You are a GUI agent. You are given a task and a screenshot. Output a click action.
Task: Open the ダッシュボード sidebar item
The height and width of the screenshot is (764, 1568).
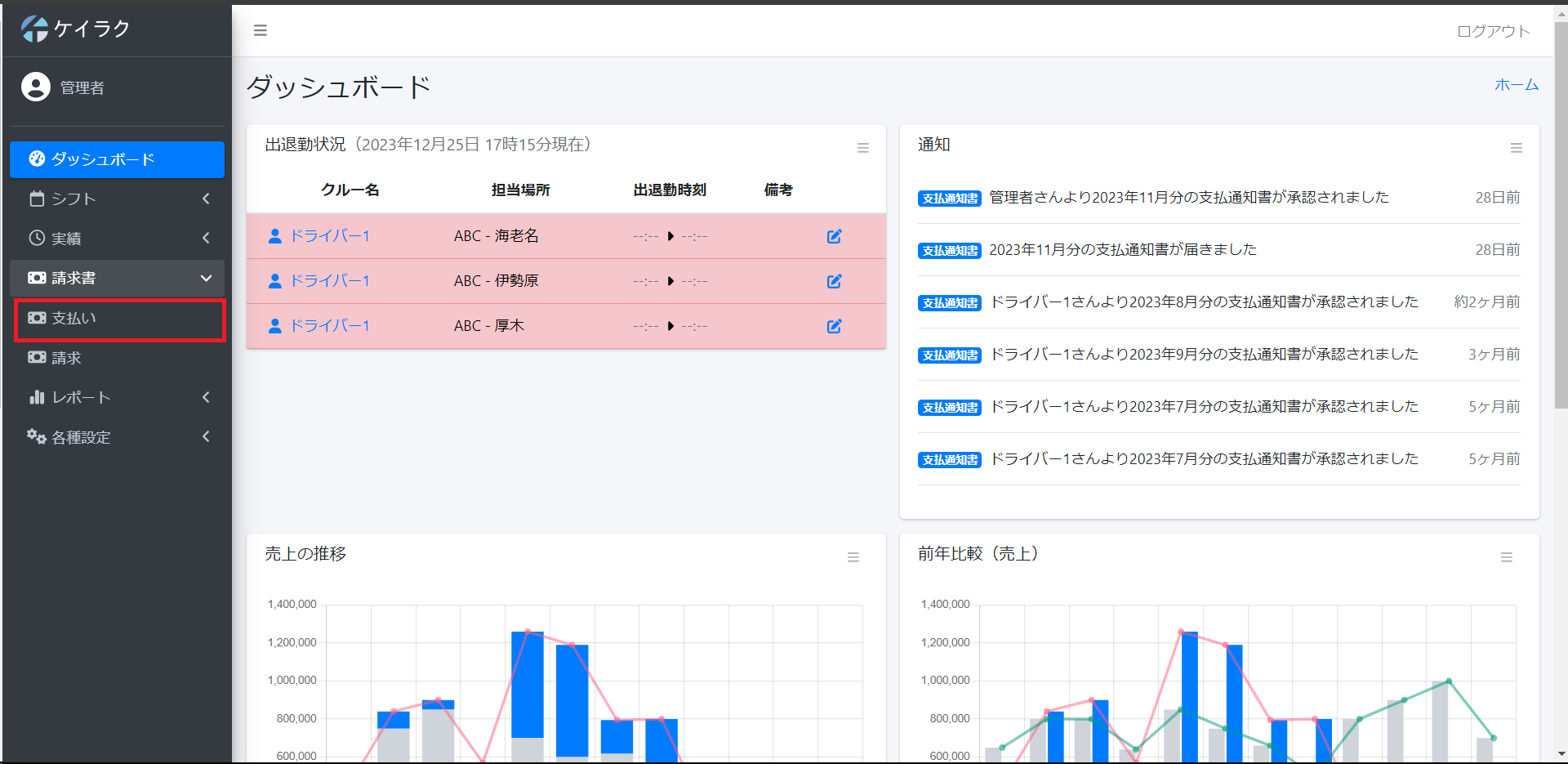coord(117,159)
